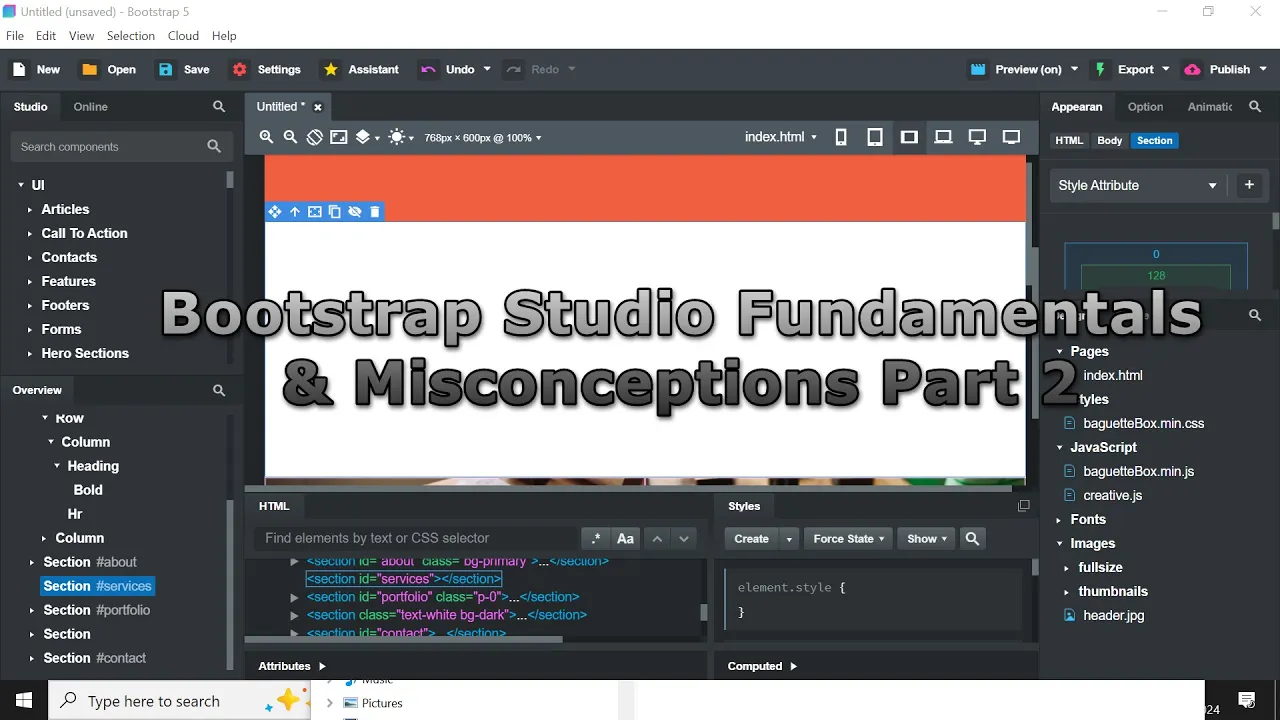Select the tablet portrait preview size icon
Image resolution: width=1280 pixels, height=720 pixels.
[x=875, y=137]
